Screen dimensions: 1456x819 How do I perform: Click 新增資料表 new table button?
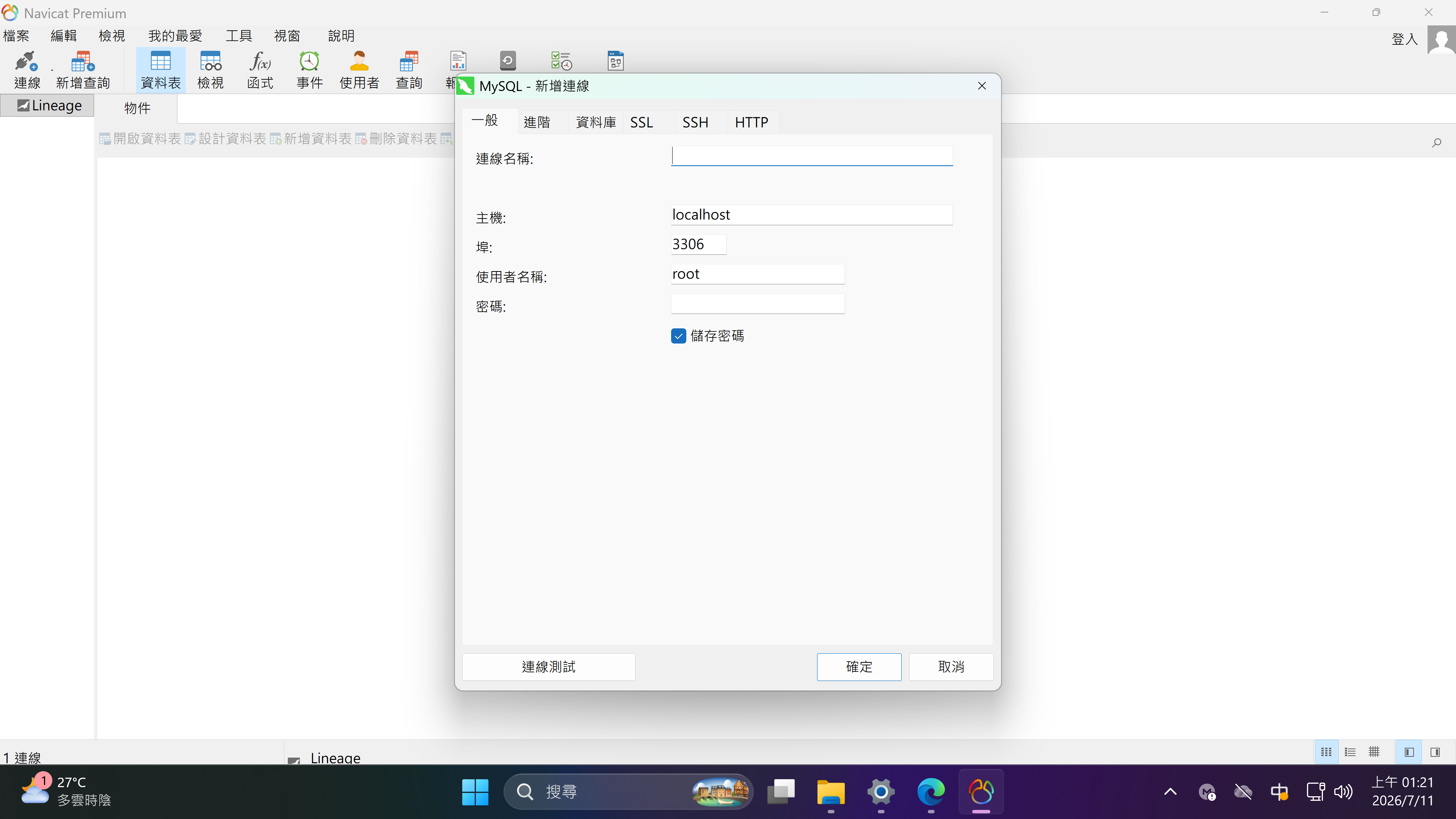click(x=311, y=138)
